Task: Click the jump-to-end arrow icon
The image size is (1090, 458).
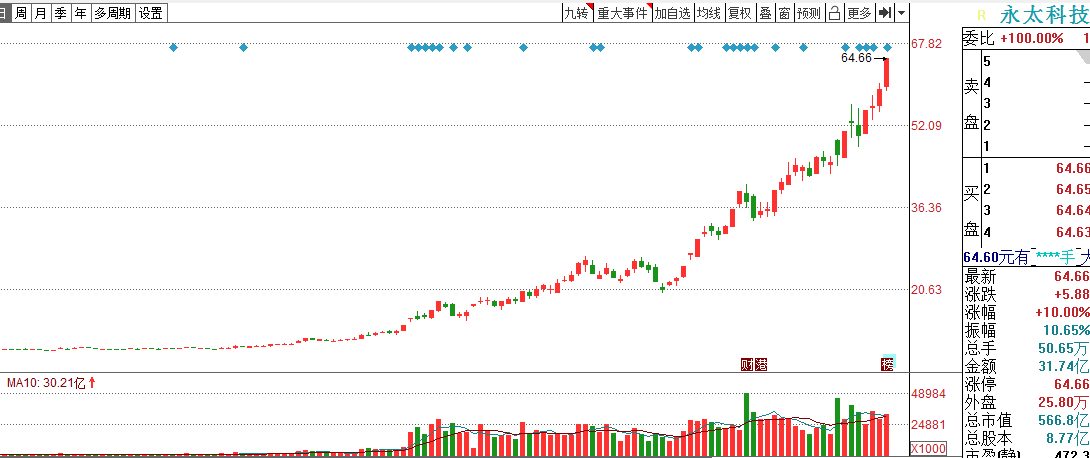Action: 885,13
